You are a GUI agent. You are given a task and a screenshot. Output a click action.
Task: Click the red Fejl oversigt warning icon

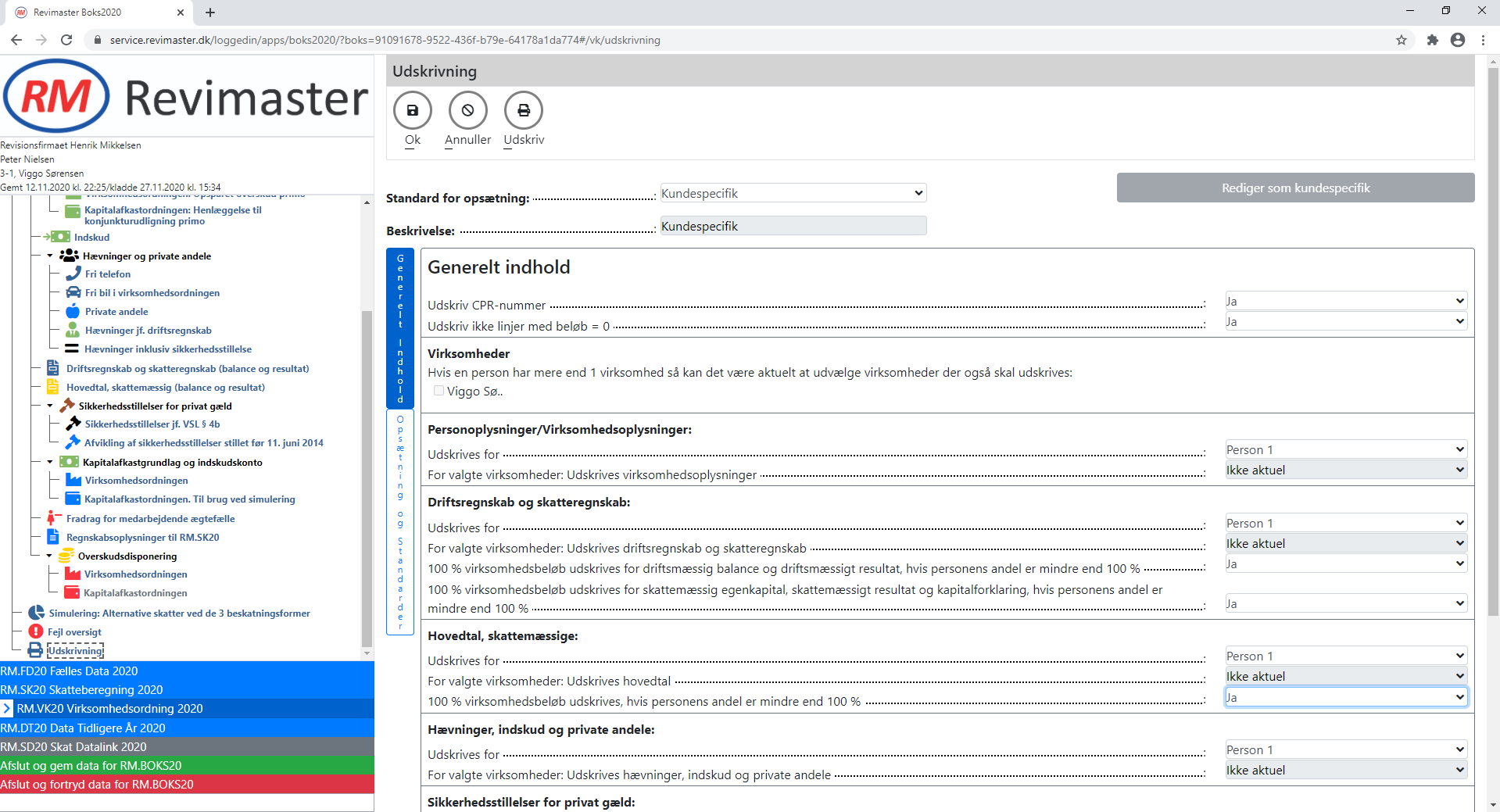click(36, 631)
